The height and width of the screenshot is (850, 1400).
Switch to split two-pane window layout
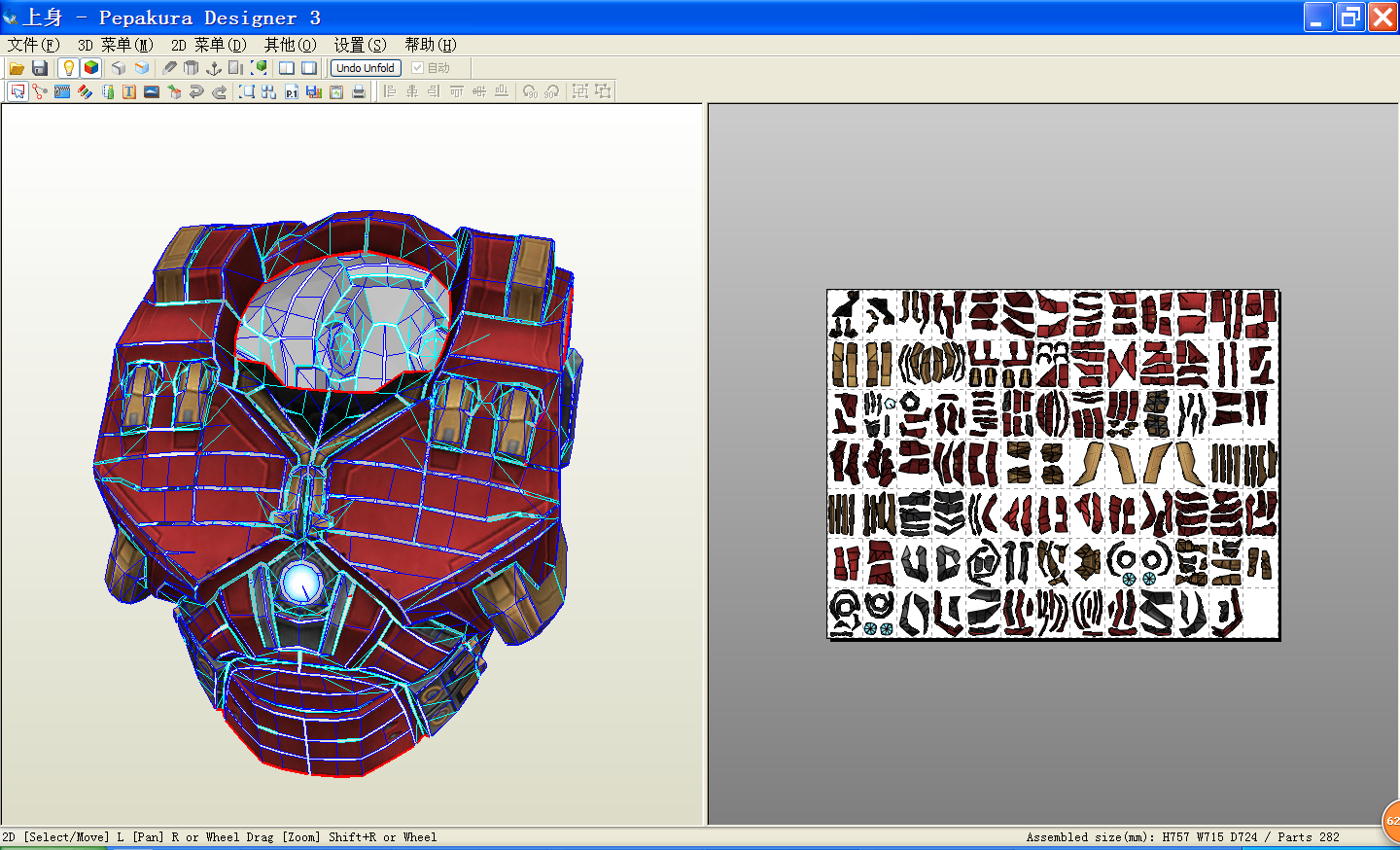click(287, 68)
